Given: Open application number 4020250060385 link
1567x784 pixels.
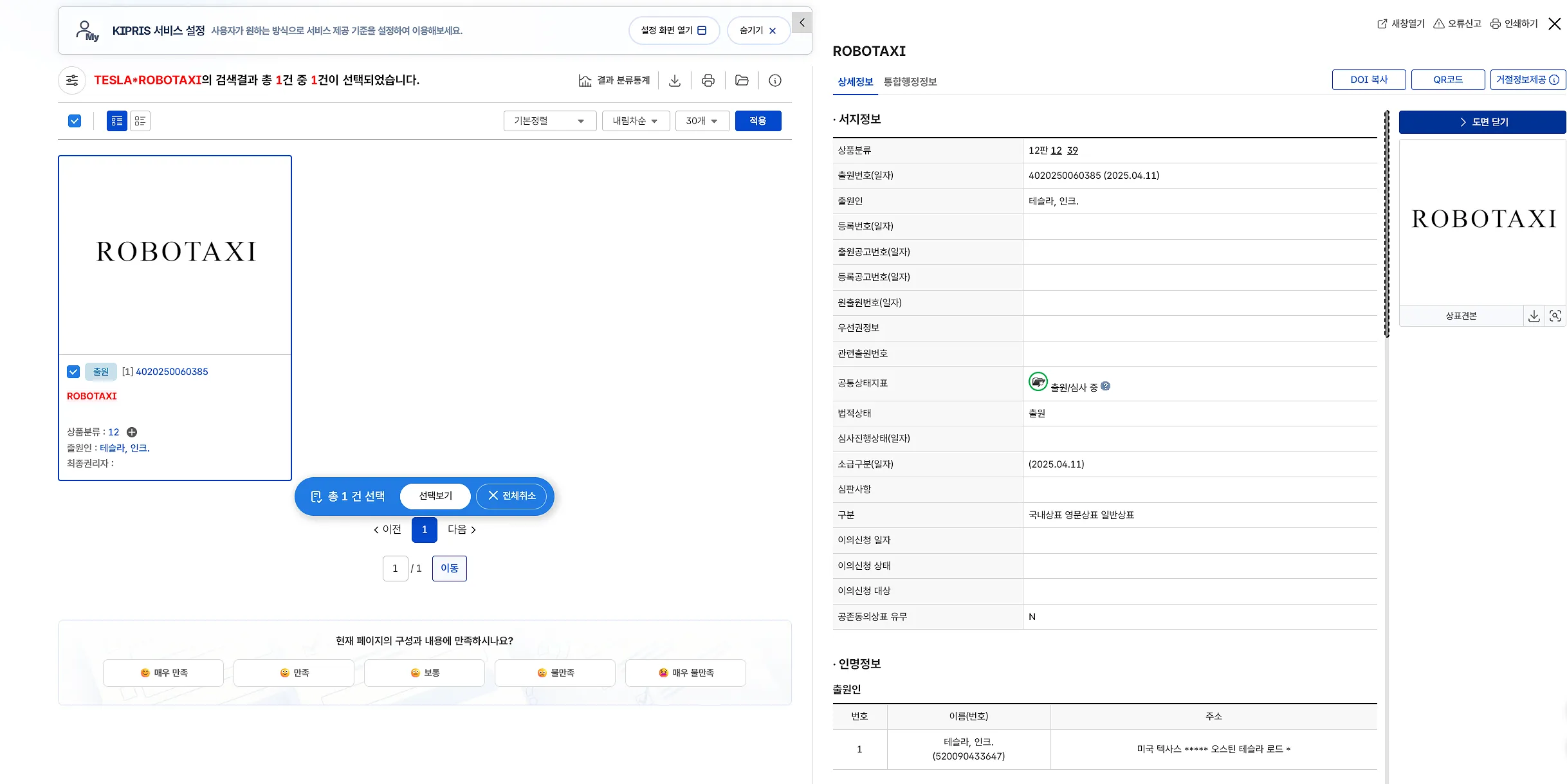Looking at the screenshot, I should (172, 372).
